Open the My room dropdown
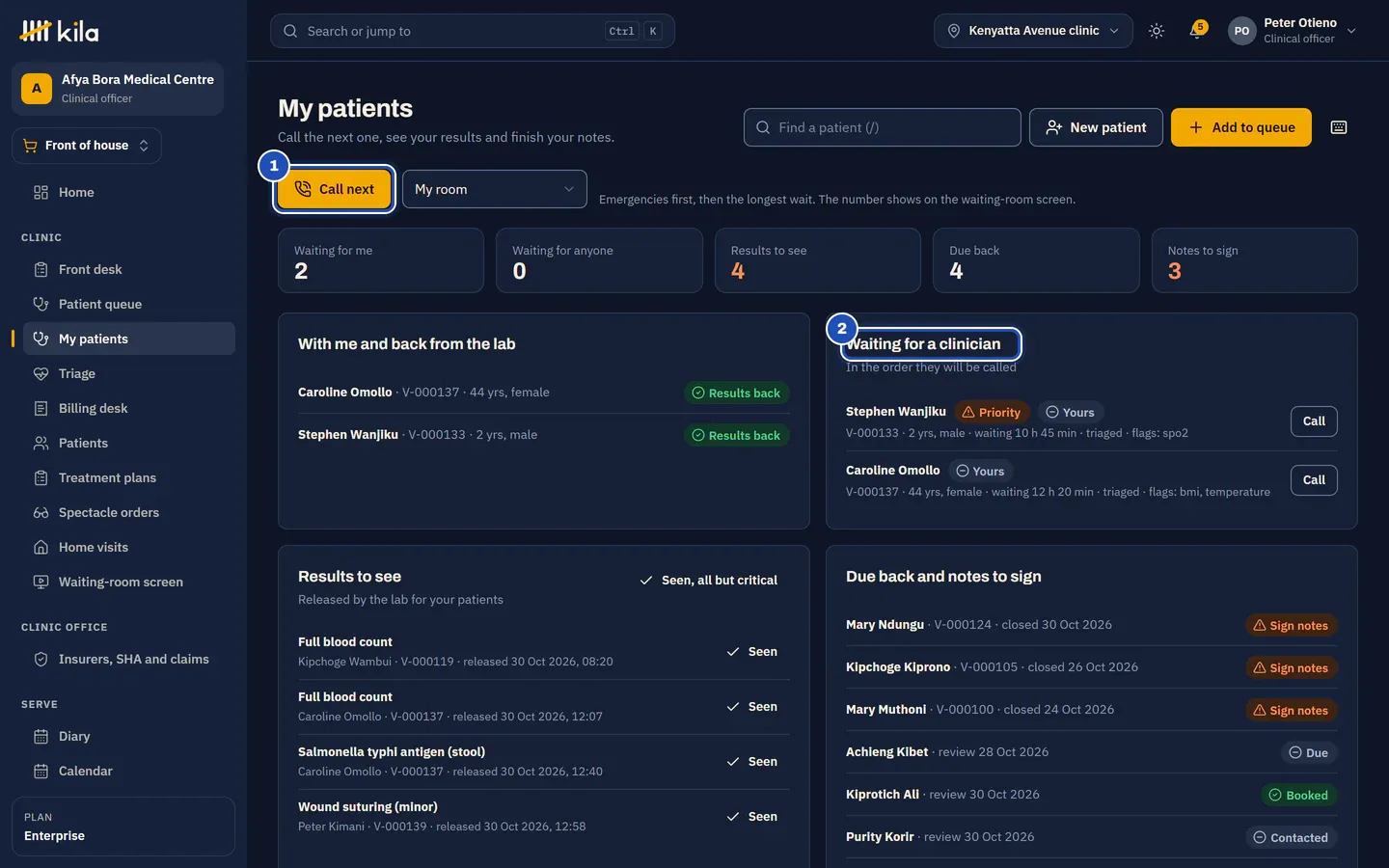 pos(495,189)
